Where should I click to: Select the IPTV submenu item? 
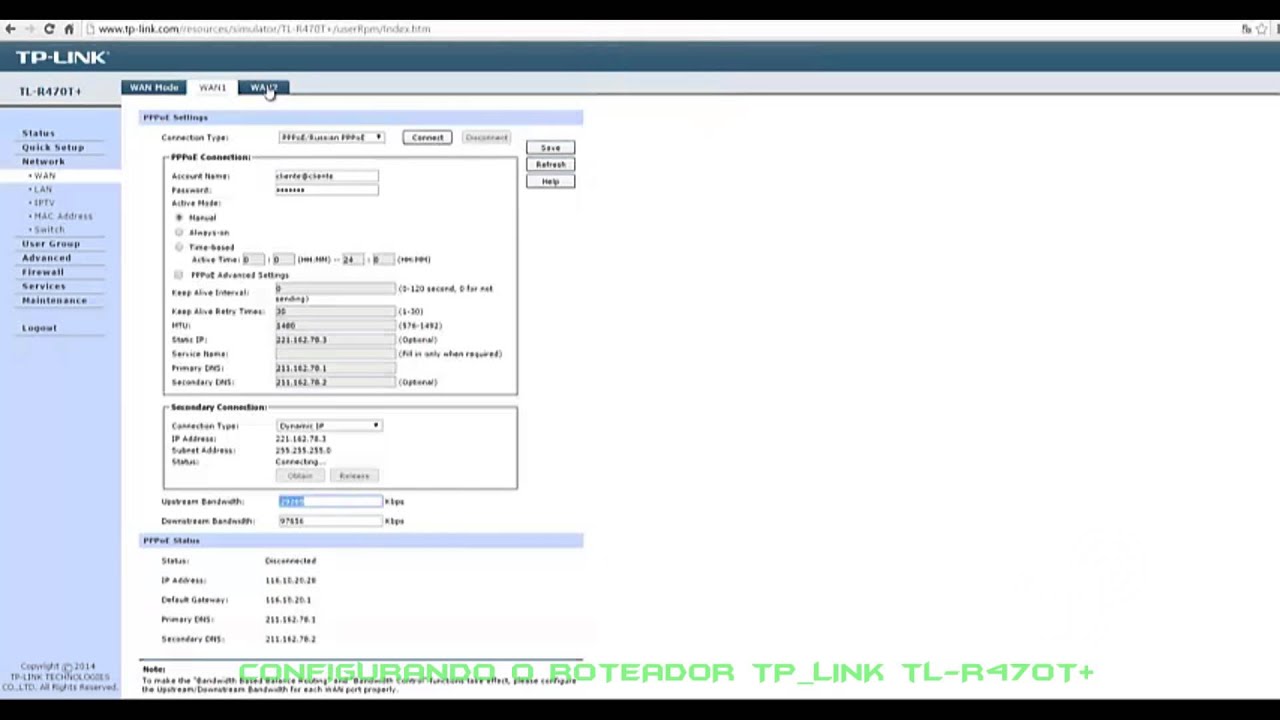coord(43,203)
